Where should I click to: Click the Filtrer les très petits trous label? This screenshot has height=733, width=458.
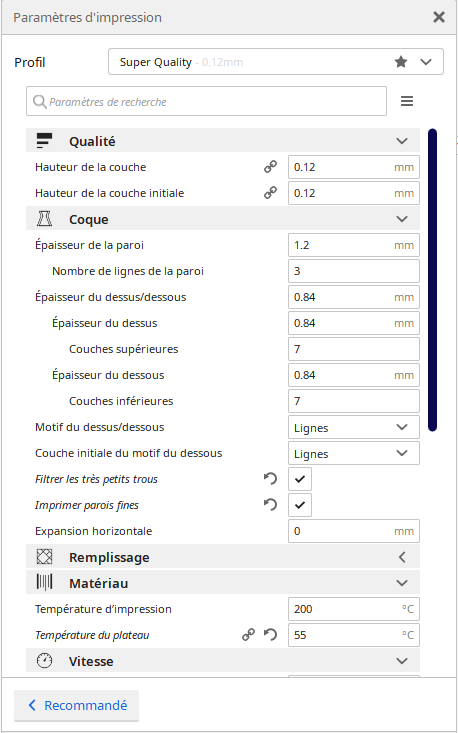click(96, 479)
